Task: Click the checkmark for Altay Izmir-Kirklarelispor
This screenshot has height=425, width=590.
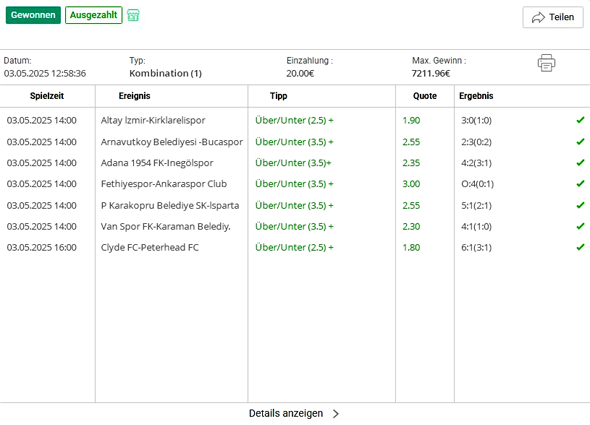Action: click(x=580, y=120)
